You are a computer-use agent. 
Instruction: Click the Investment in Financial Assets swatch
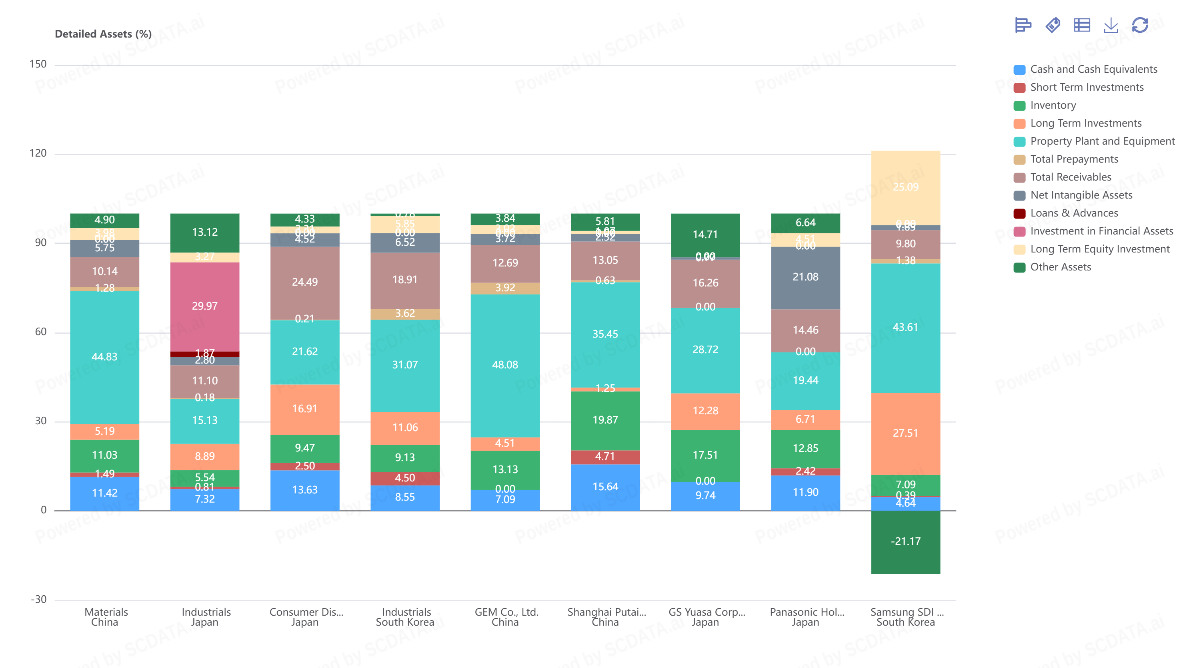(x=1019, y=232)
